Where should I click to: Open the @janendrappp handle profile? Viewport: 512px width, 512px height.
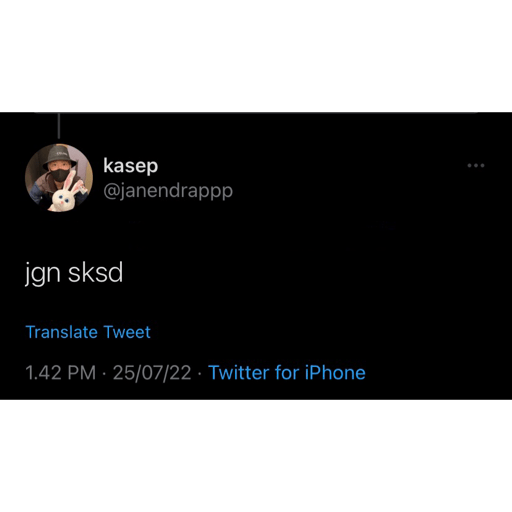168,191
